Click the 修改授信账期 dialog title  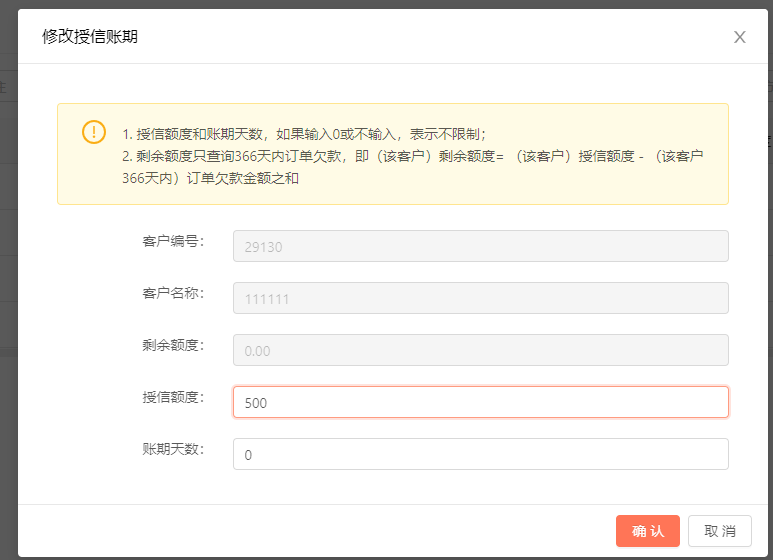(90, 36)
